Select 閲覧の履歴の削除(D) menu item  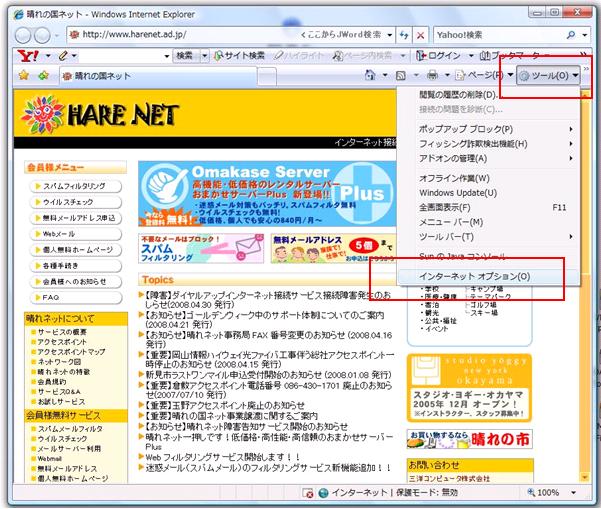coord(488,95)
